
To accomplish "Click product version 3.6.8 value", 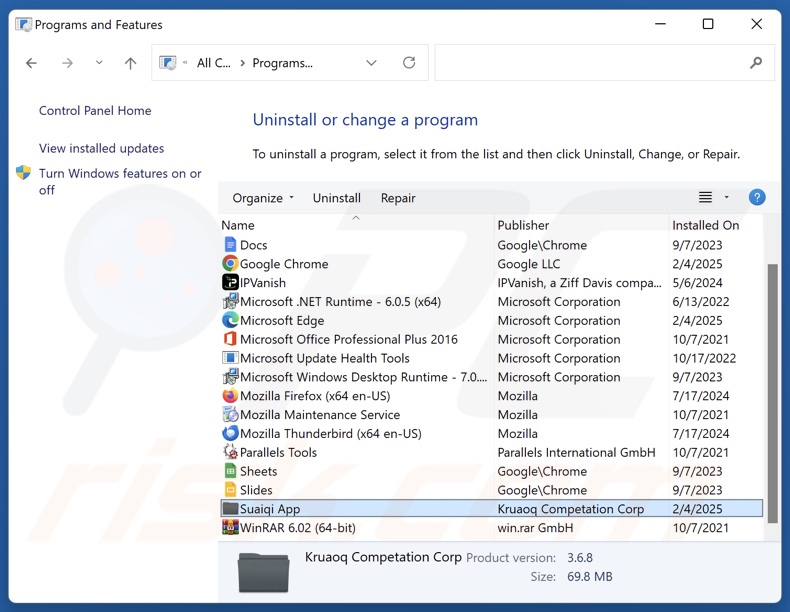I will (580, 558).
